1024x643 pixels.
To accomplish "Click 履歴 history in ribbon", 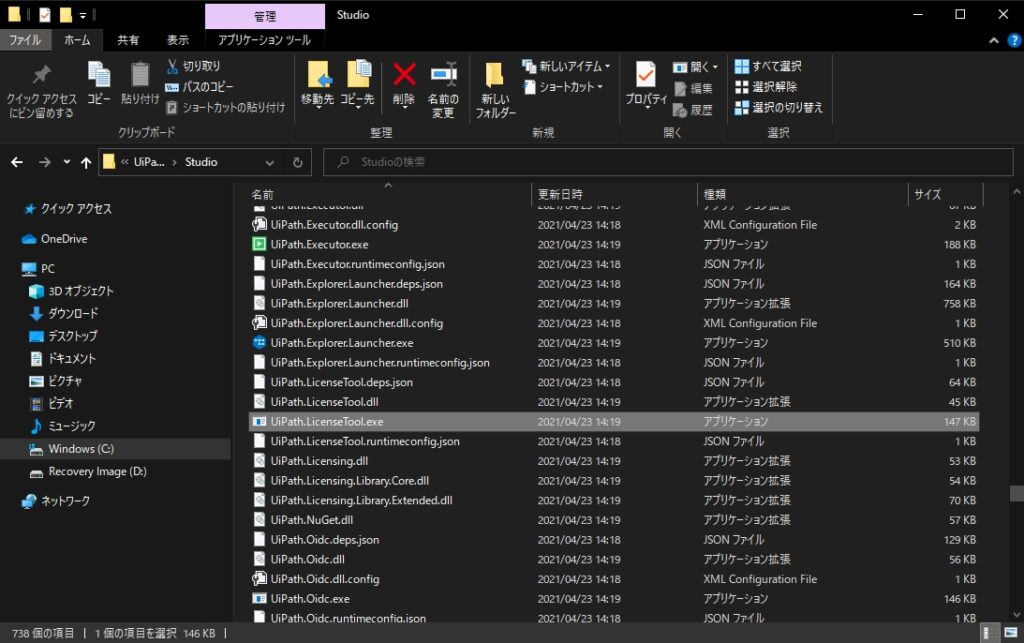I will point(693,110).
